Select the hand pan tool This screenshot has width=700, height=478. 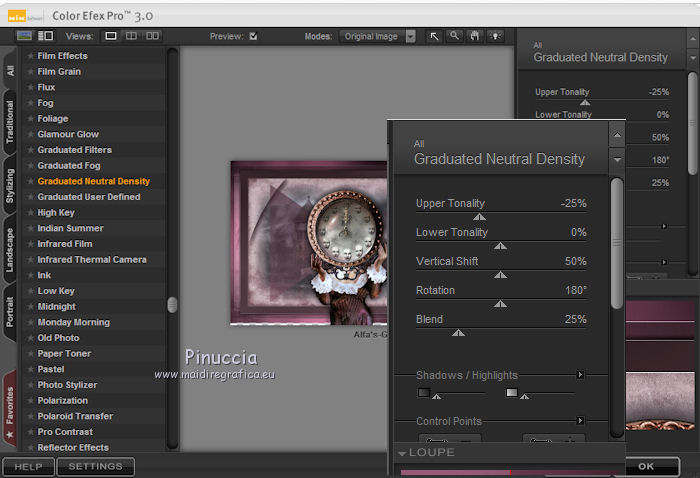pos(474,36)
